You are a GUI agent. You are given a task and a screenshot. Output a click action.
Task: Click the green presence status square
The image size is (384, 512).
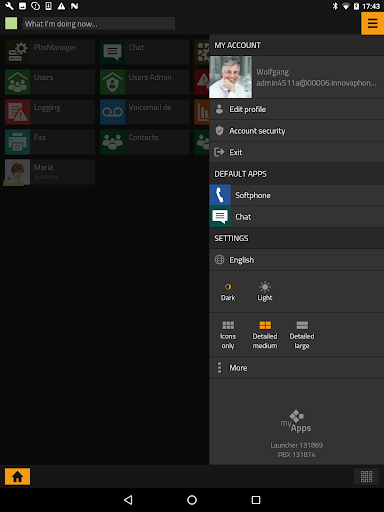[11, 23]
